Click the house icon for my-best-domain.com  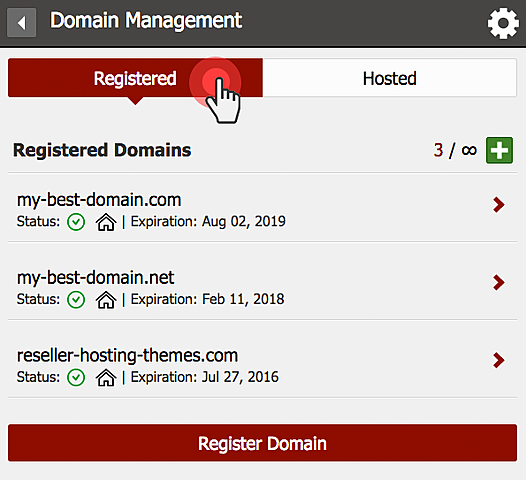pyautogui.click(x=106, y=222)
